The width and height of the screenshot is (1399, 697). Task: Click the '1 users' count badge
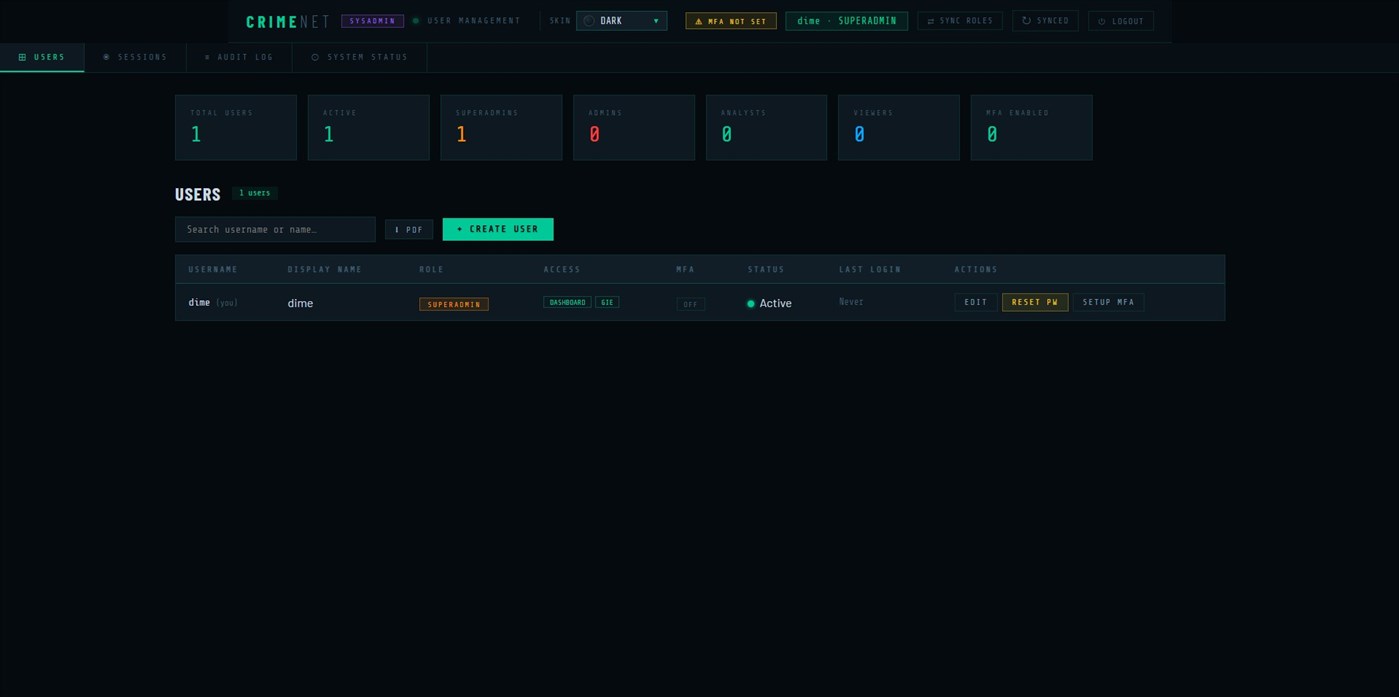(x=255, y=193)
